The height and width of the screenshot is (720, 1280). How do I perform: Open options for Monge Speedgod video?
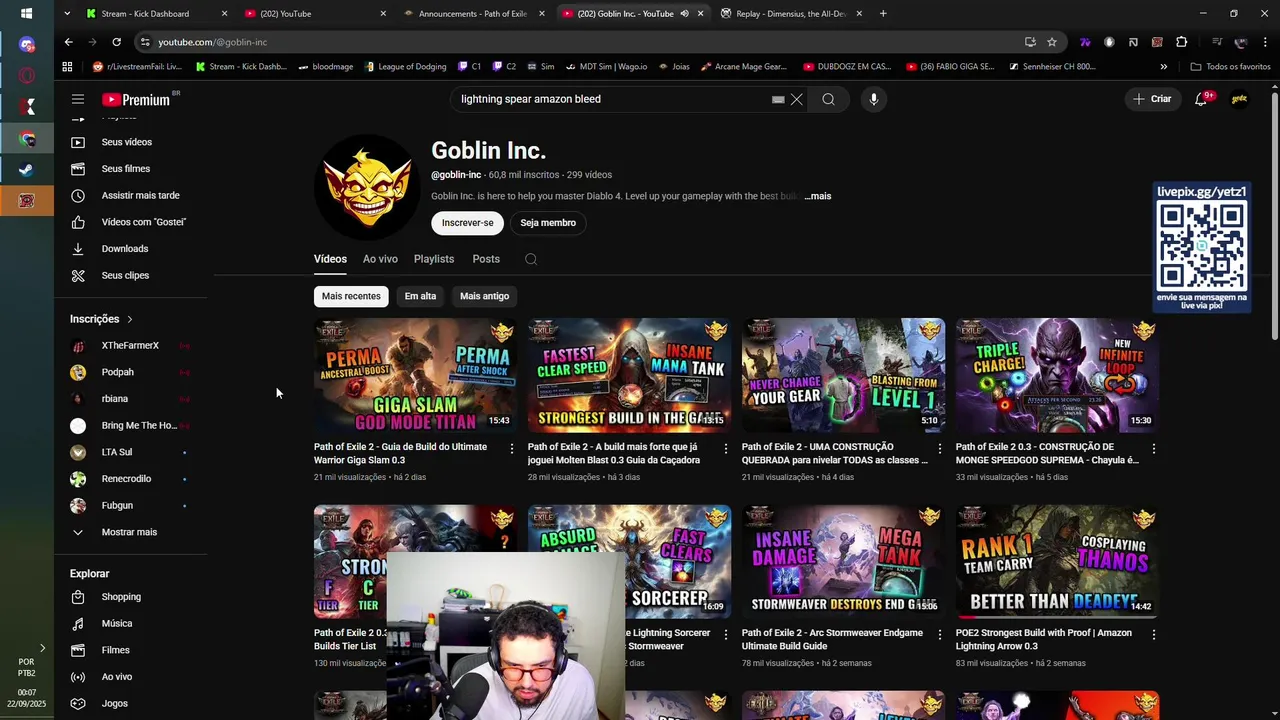1154,448
